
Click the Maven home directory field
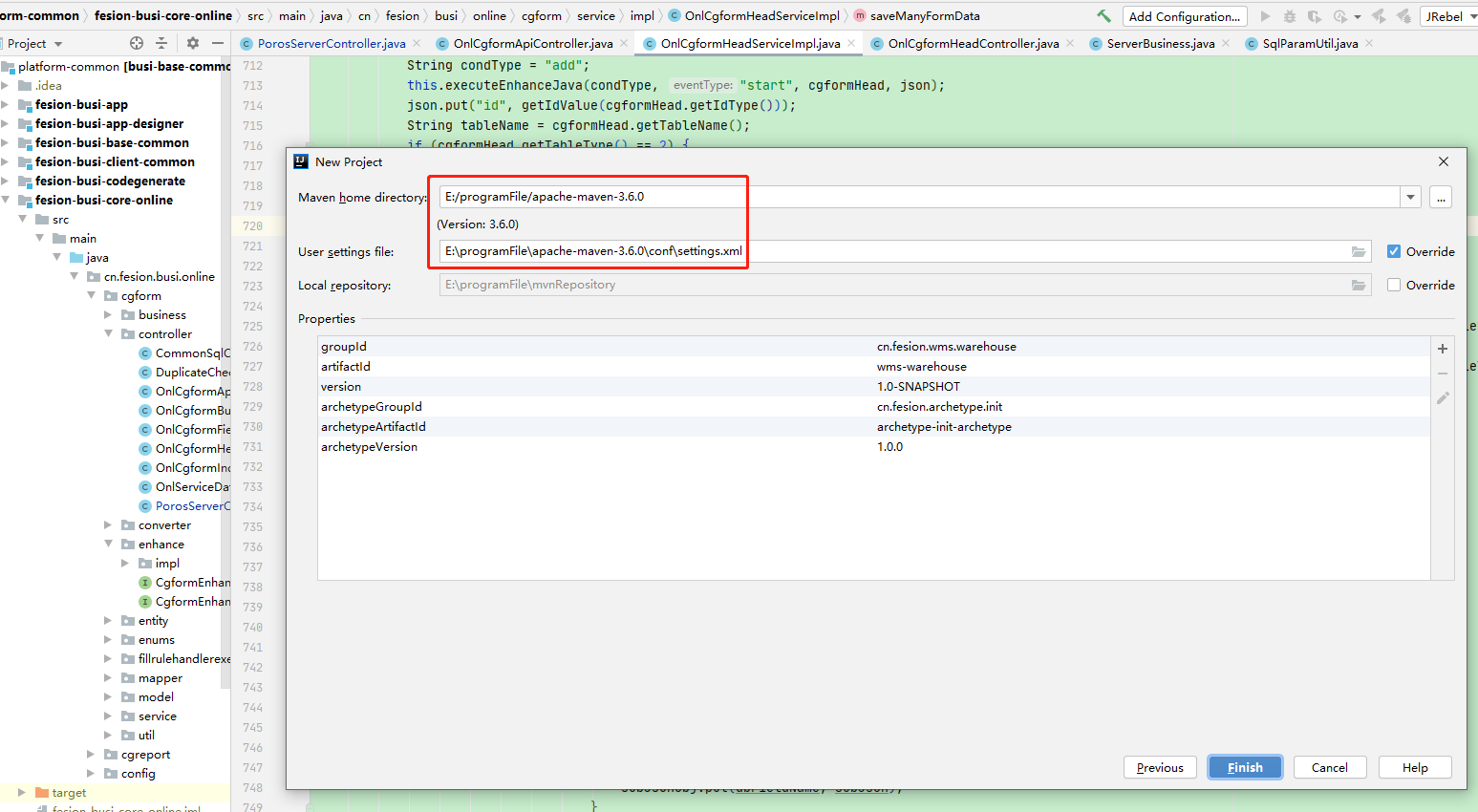click(919, 197)
